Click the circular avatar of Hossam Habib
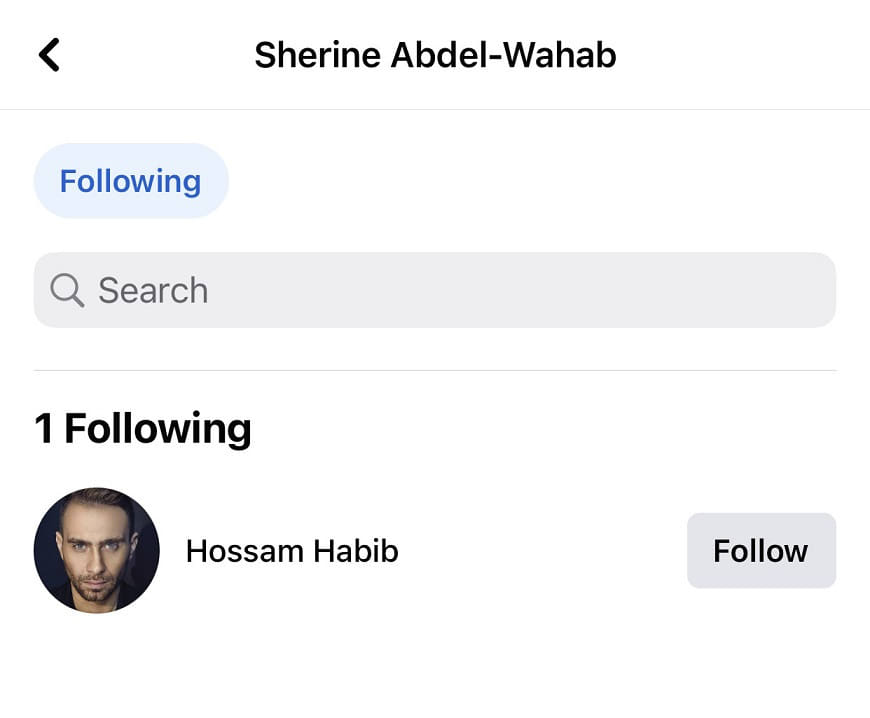Screen dimensions: 870x718 point(96,550)
